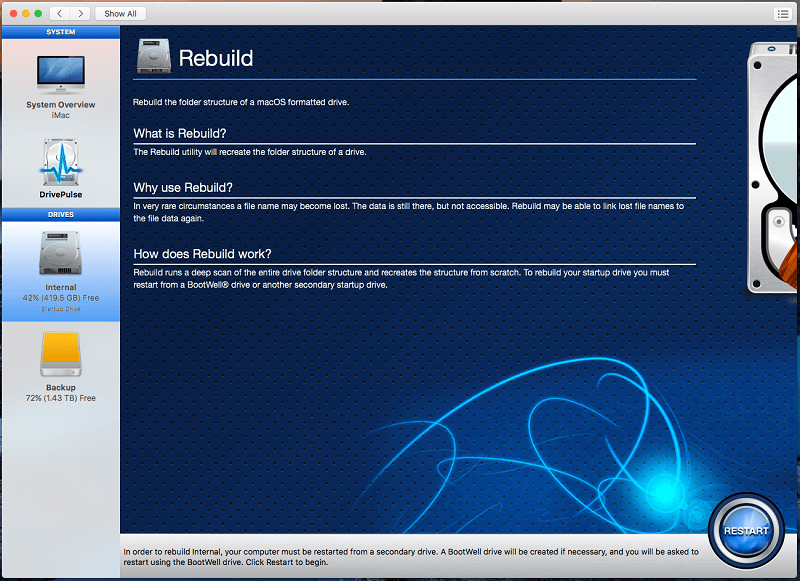Image resolution: width=800 pixels, height=581 pixels.
Task: Close the window with red button
Action: pyautogui.click(x=13, y=14)
